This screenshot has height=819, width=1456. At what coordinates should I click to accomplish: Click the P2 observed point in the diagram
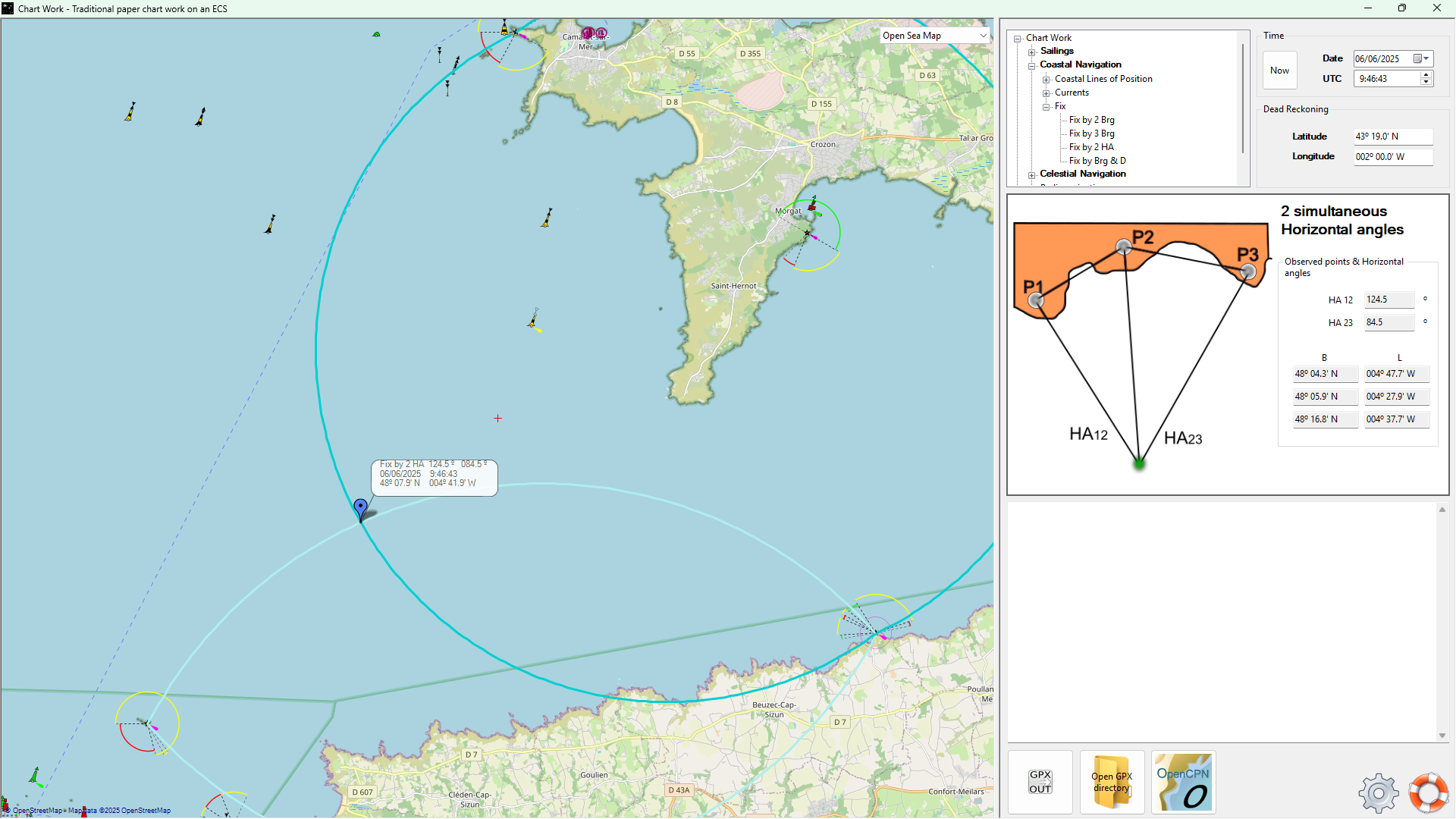pyautogui.click(x=1124, y=246)
